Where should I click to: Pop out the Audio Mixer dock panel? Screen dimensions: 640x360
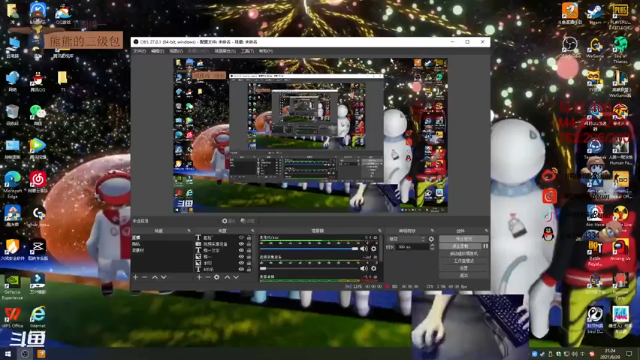tap(380, 231)
